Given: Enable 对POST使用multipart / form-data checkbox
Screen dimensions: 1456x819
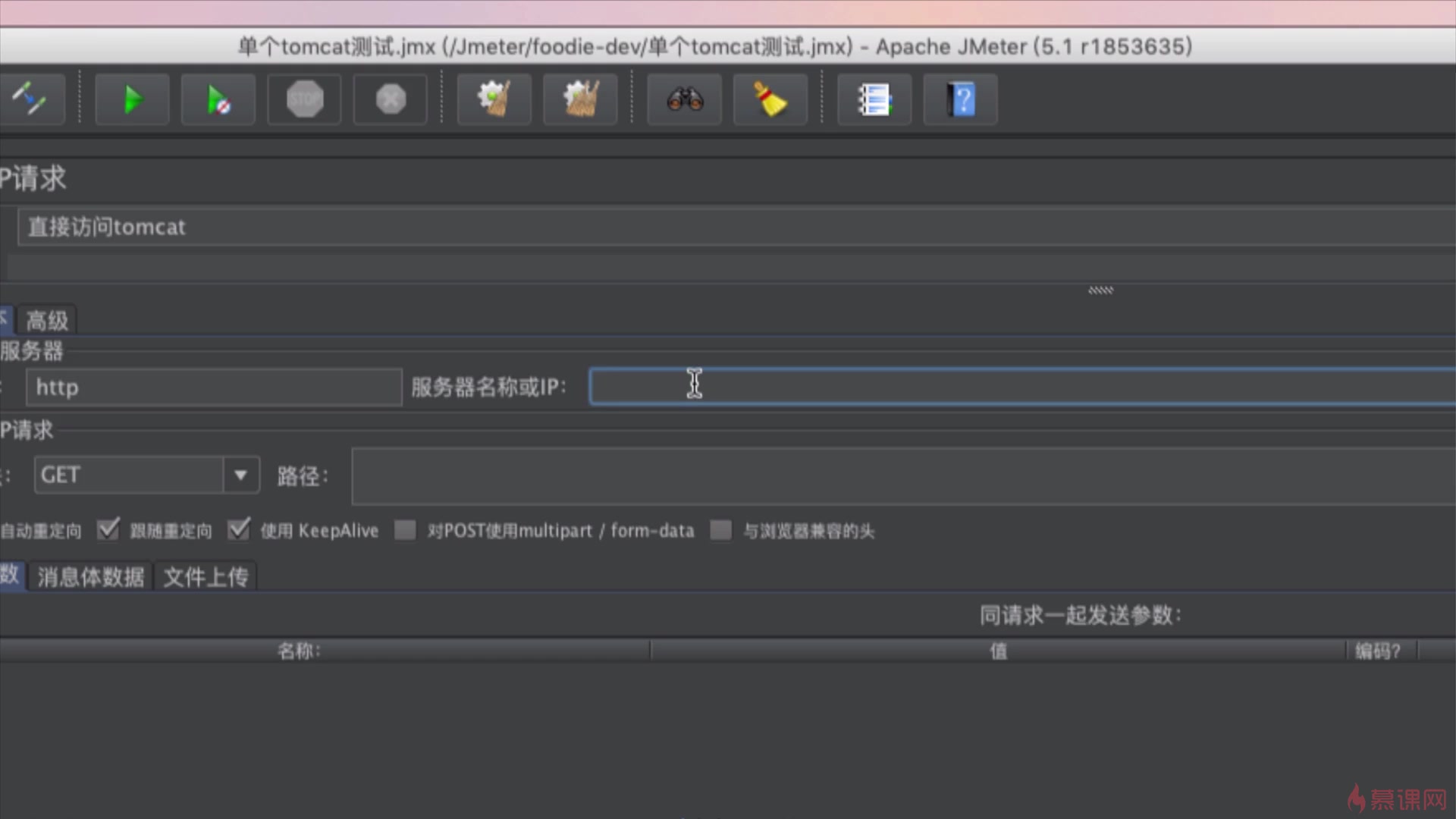Looking at the screenshot, I should point(406,530).
